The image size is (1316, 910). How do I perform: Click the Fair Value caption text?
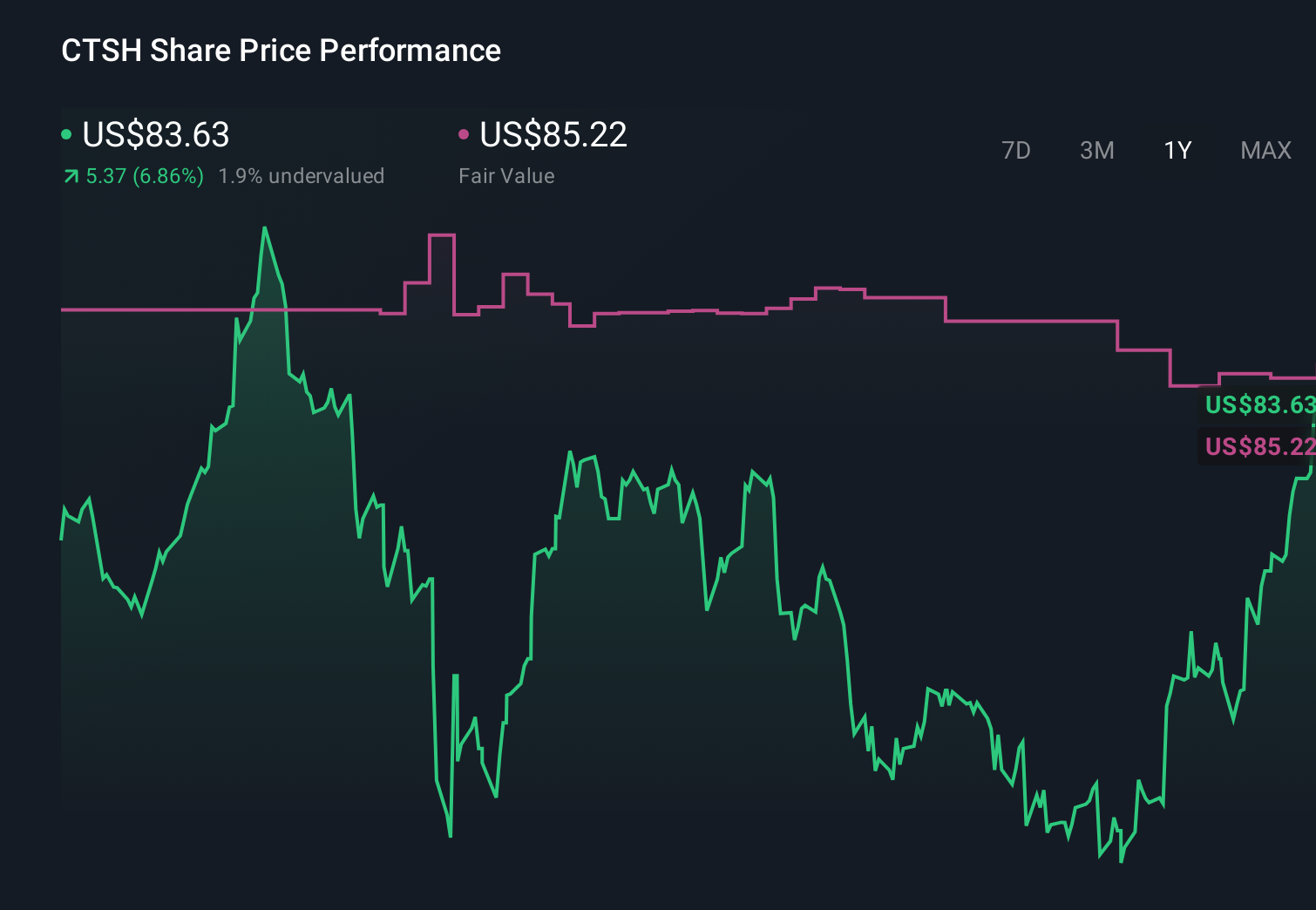click(x=506, y=175)
